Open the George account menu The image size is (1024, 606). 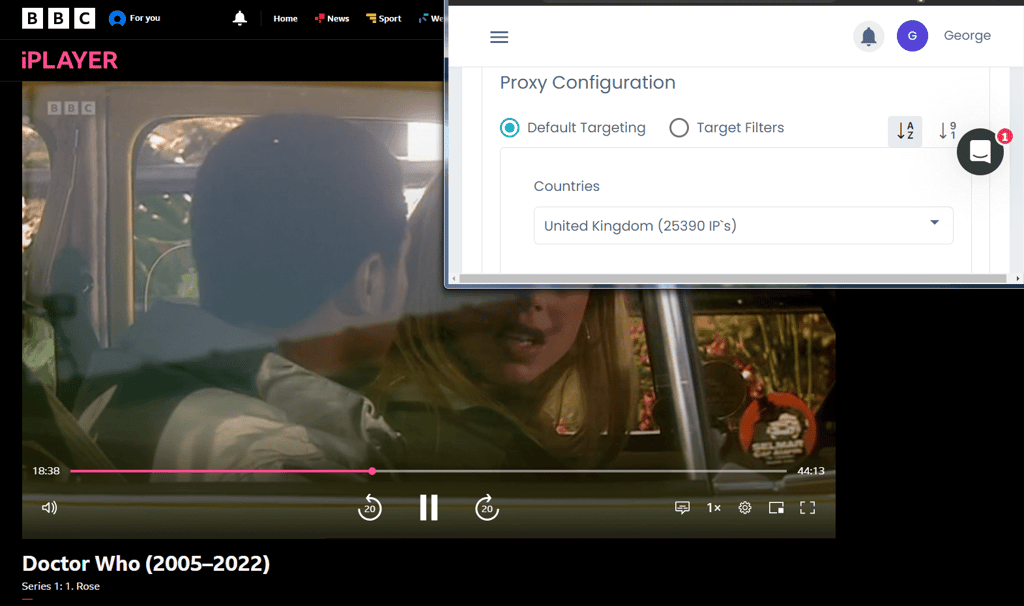(967, 36)
